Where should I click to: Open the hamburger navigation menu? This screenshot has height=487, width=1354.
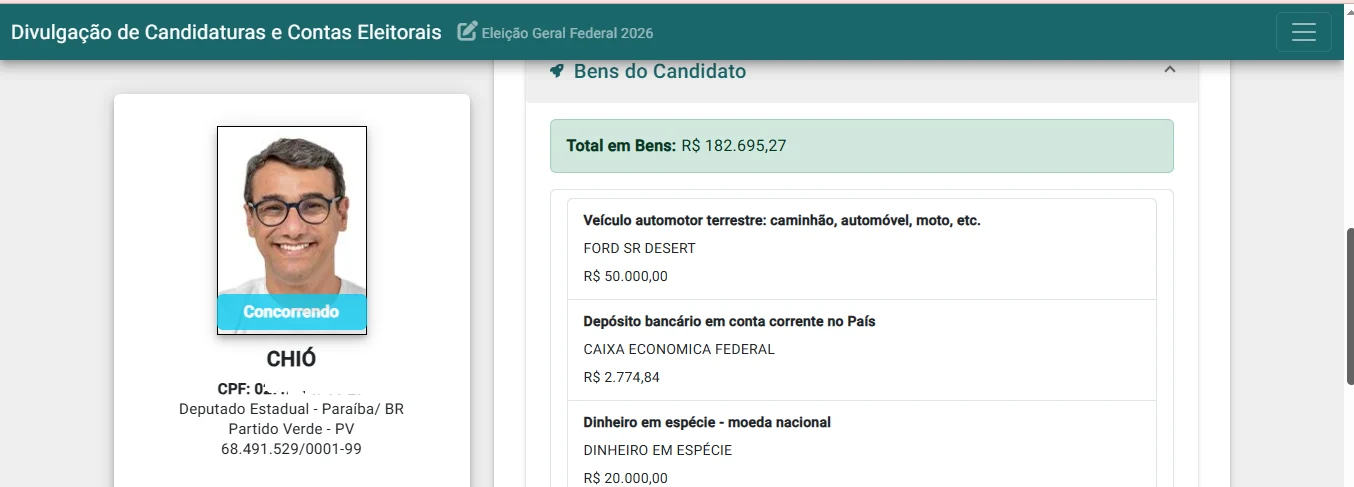pyautogui.click(x=1303, y=32)
